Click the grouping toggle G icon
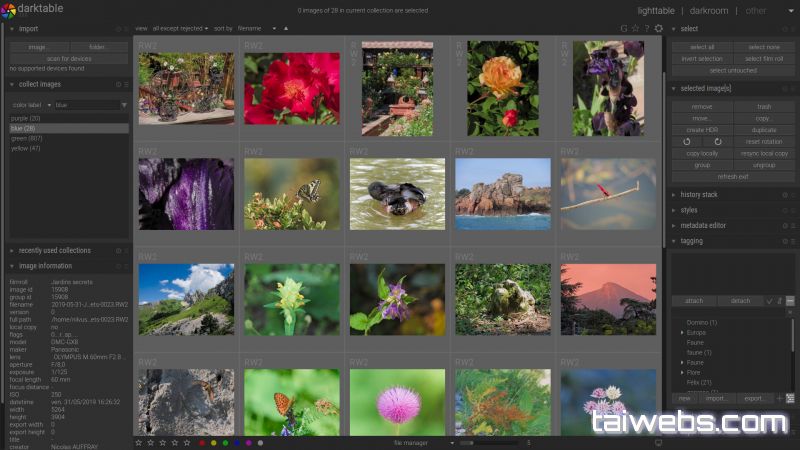This screenshot has height=450, width=800. pyautogui.click(x=624, y=29)
